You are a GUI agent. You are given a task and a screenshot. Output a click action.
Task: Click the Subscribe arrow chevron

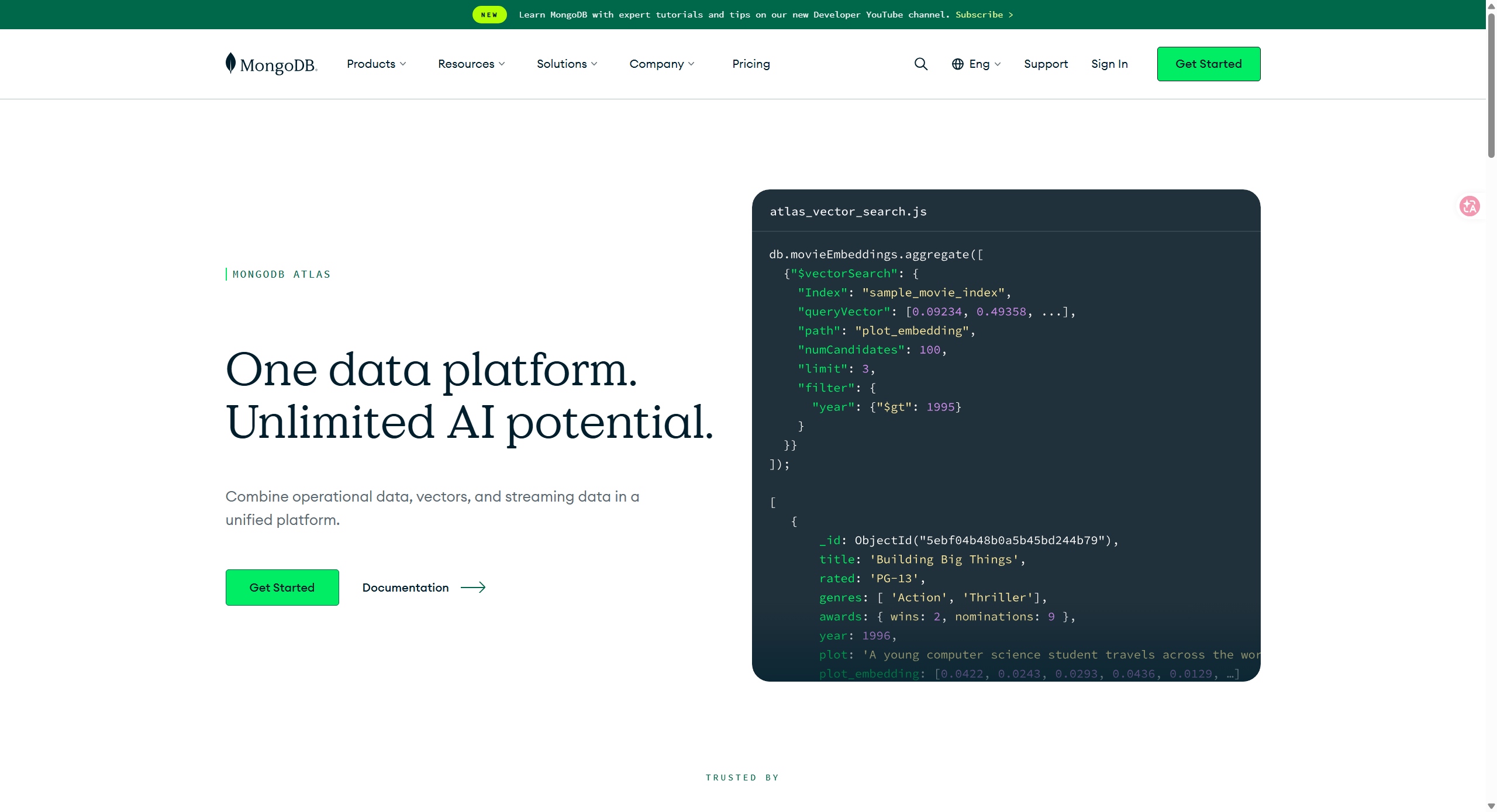click(1011, 15)
